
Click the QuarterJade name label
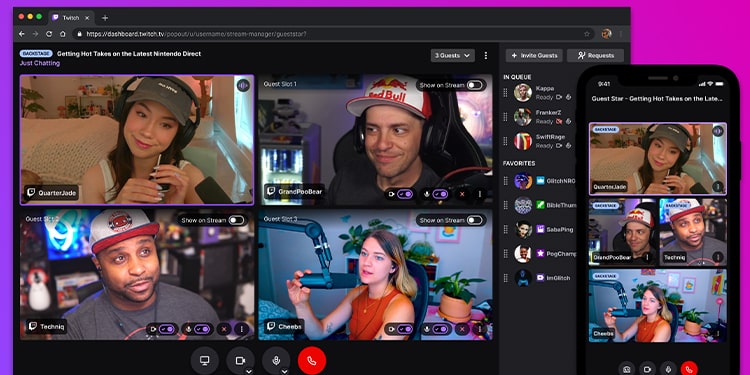(x=52, y=193)
